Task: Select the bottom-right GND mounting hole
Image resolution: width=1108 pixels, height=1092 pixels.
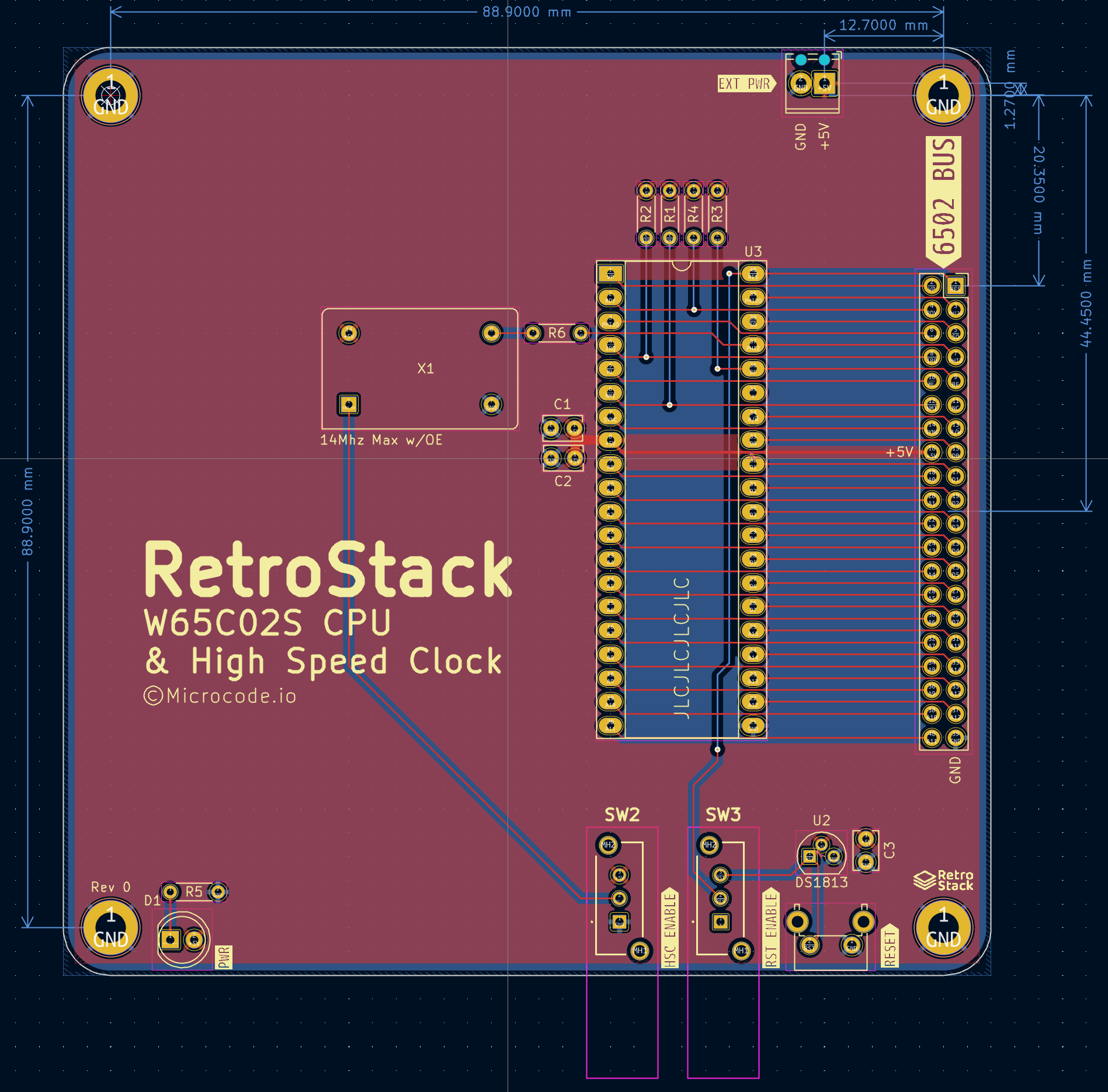Action: [943, 927]
